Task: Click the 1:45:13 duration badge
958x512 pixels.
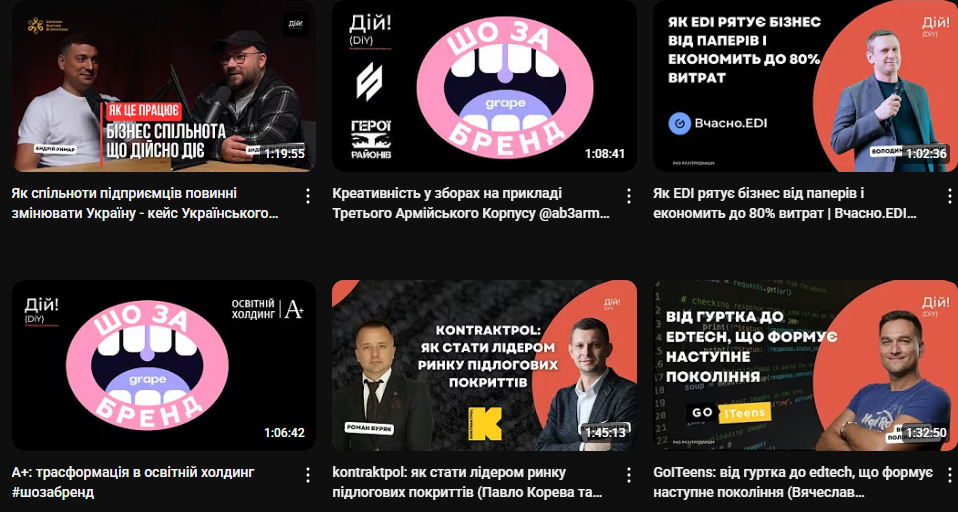Action: click(x=605, y=433)
